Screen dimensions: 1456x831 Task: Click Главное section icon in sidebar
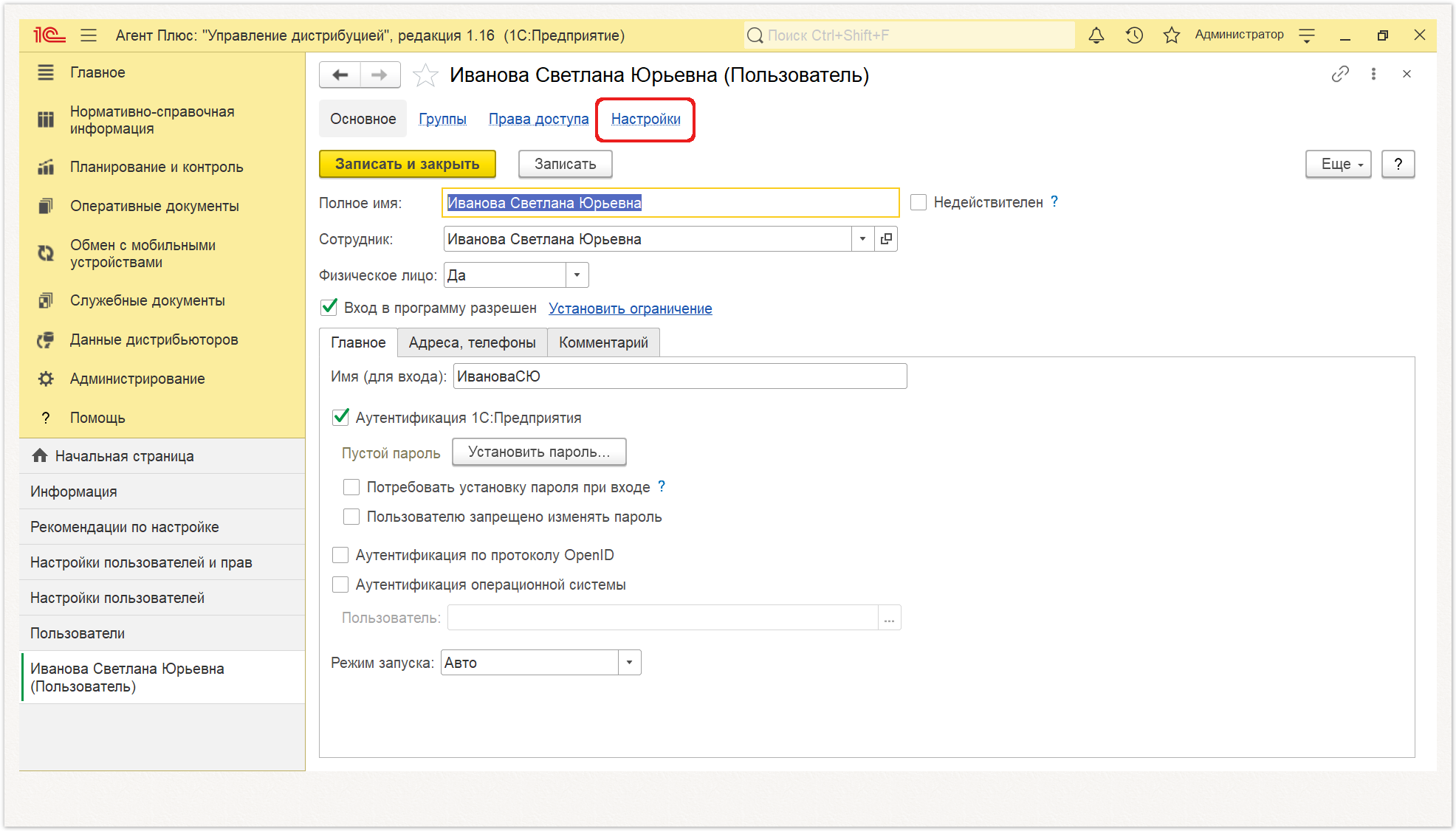pyautogui.click(x=46, y=72)
